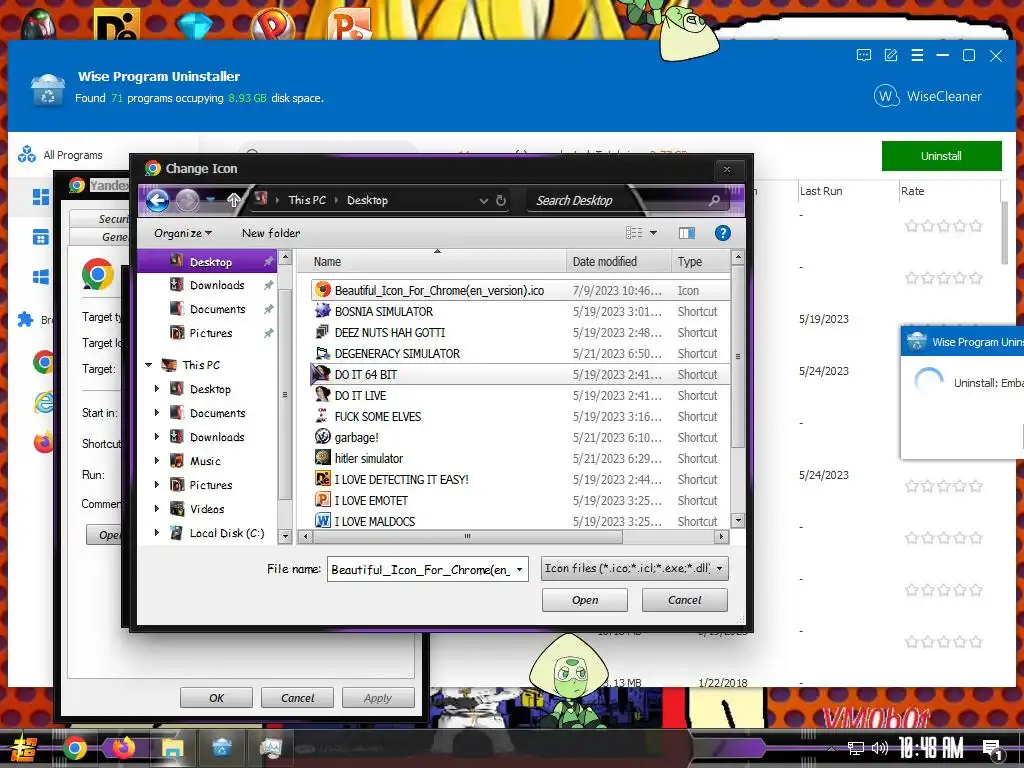Unpin Desktop from quick access

point(268,261)
